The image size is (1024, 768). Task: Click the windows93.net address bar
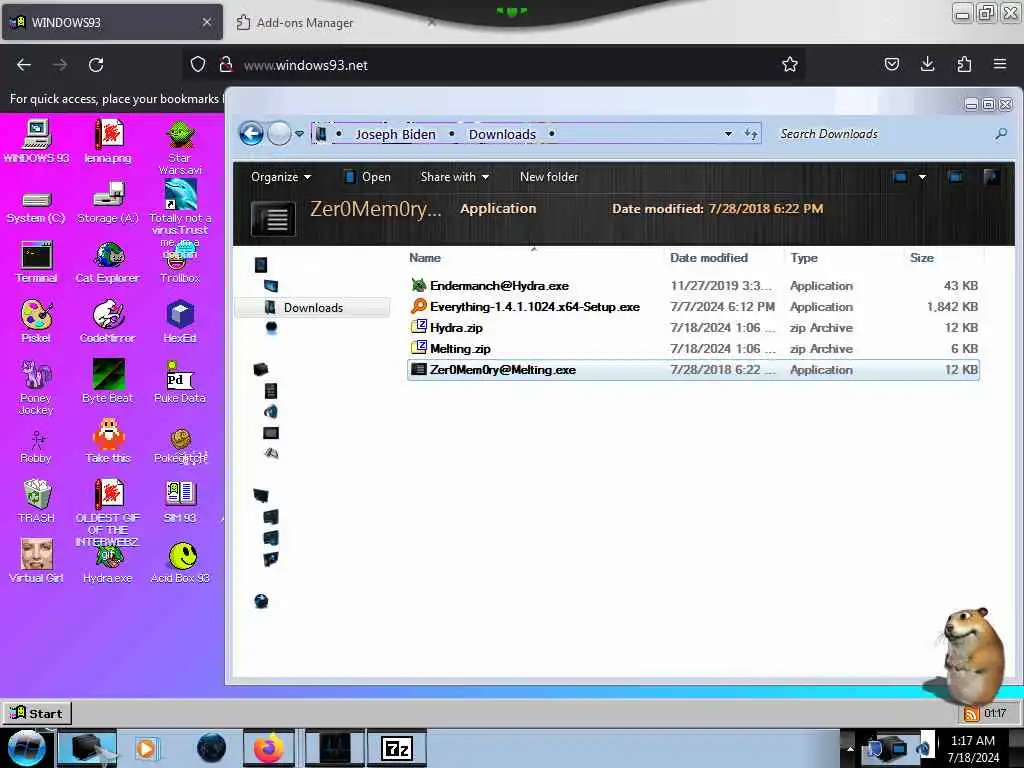point(496,65)
